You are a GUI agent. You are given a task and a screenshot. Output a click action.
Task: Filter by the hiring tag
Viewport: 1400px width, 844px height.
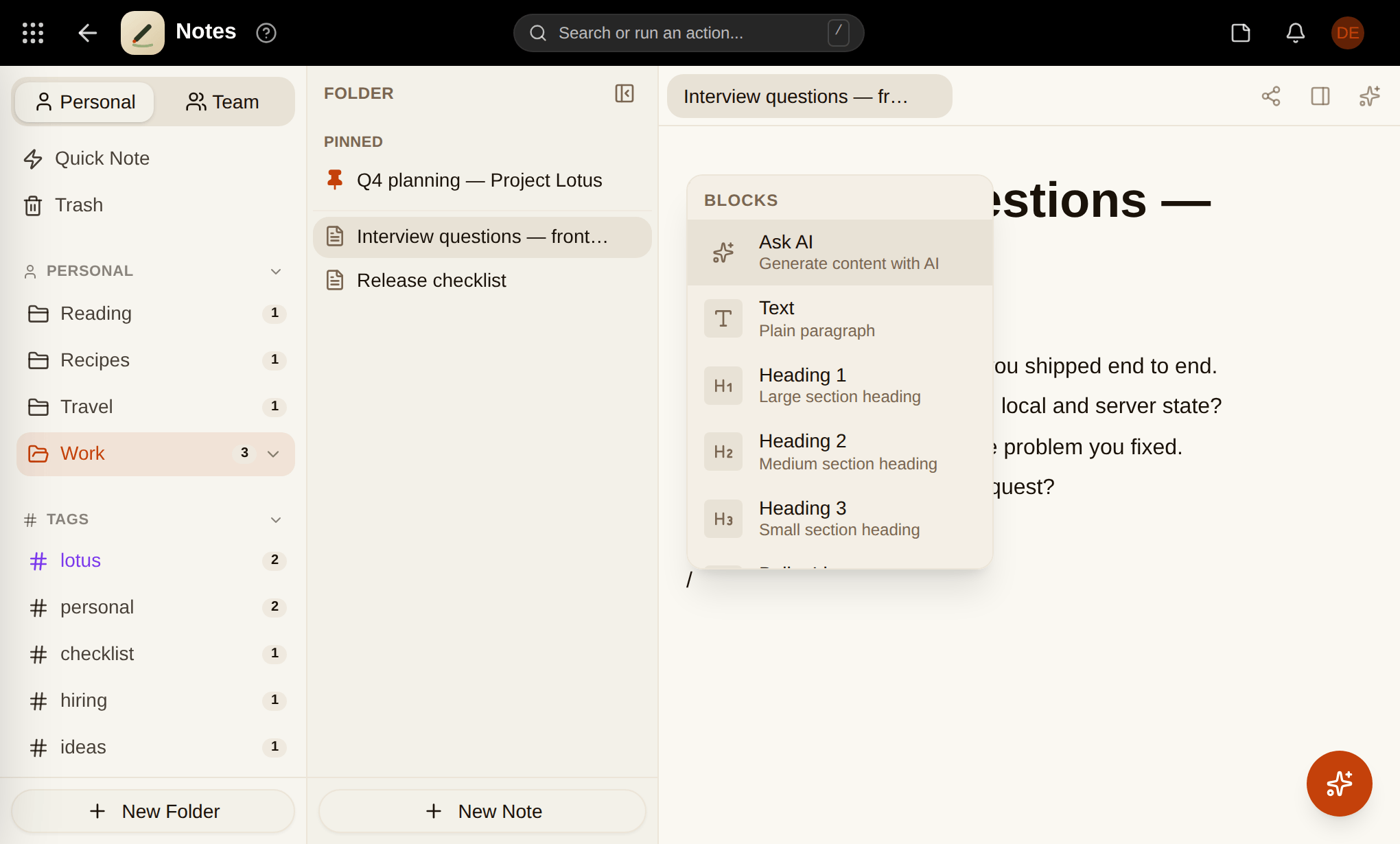[156, 701]
